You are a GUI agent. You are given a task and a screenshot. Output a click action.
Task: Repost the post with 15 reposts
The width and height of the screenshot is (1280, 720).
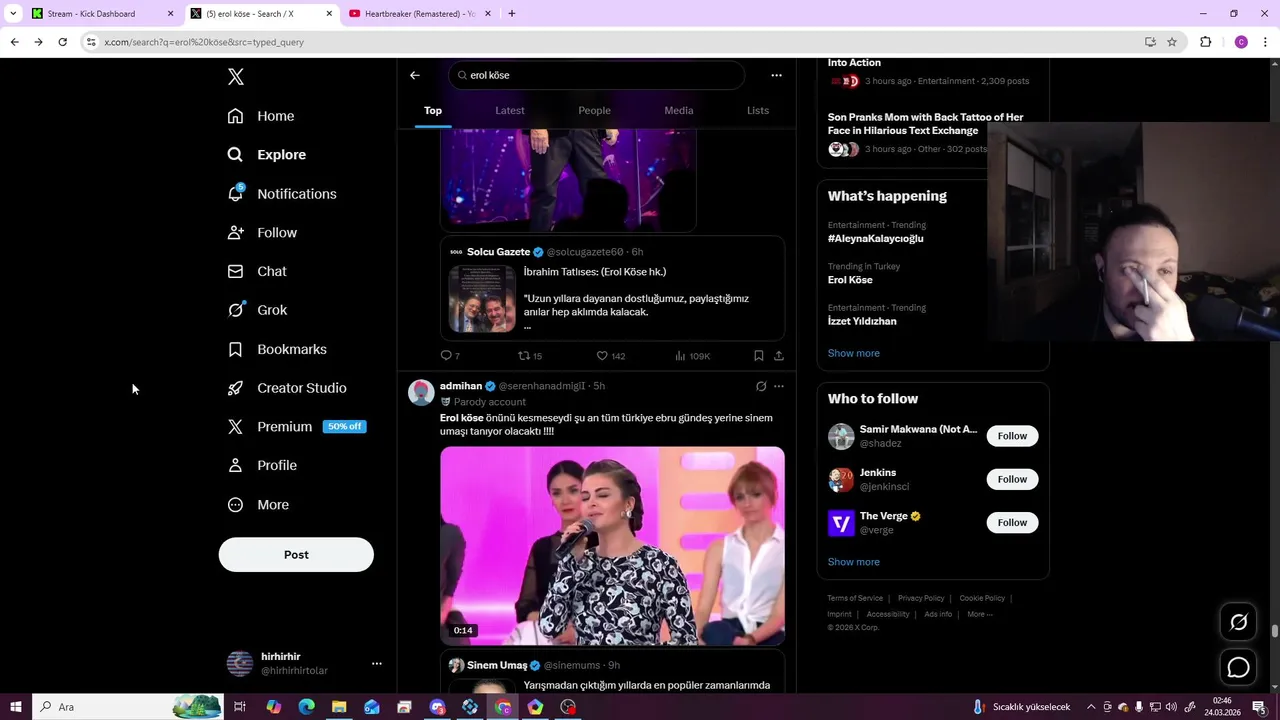[x=530, y=356]
